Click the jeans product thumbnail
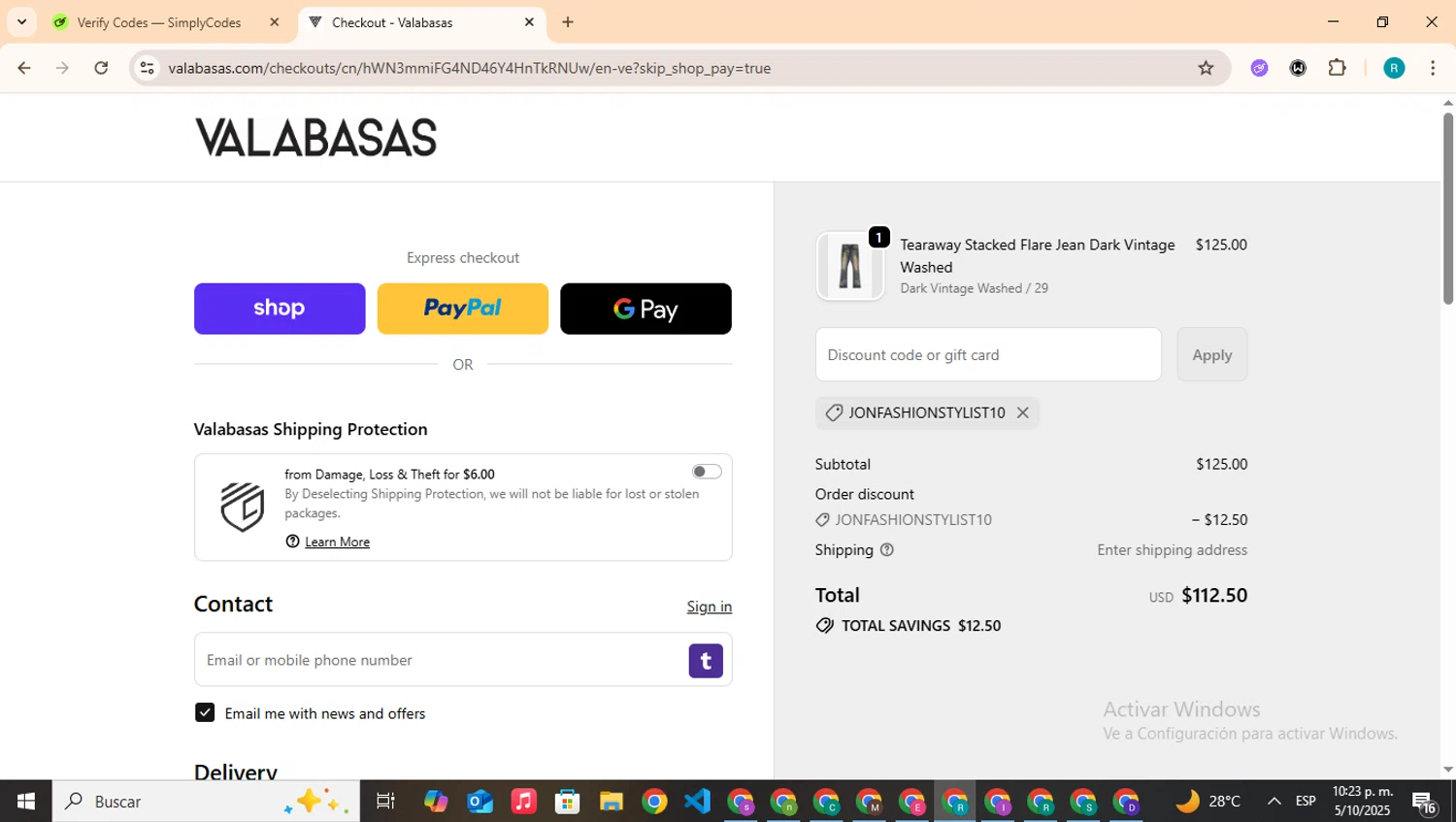 (850, 266)
